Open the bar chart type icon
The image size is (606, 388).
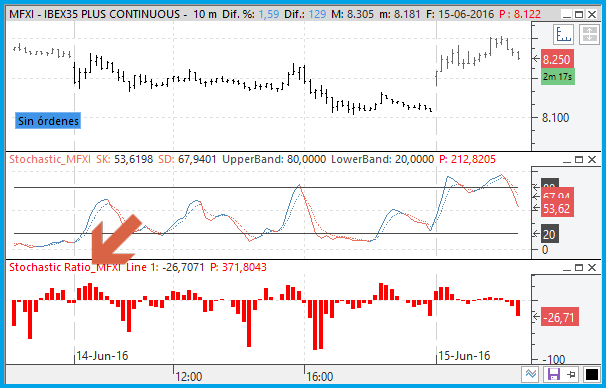pyautogui.click(x=563, y=34)
